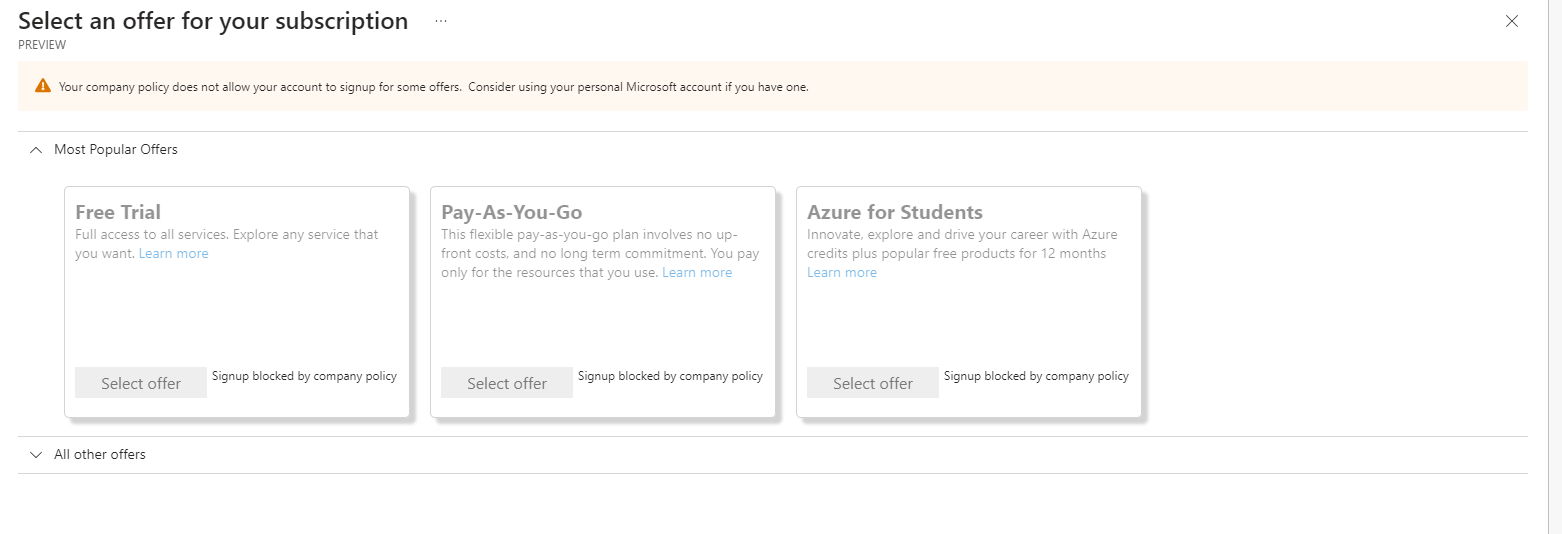Click the Free Trial card heading

(x=118, y=212)
